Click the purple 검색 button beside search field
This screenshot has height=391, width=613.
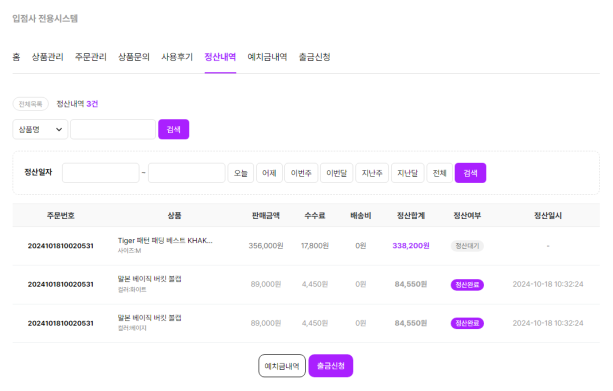(174, 129)
